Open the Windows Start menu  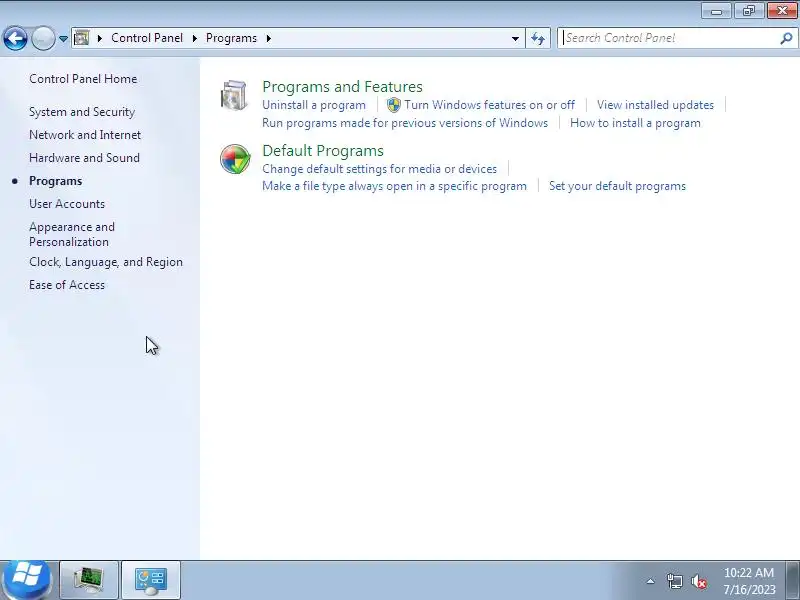[27, 580]
